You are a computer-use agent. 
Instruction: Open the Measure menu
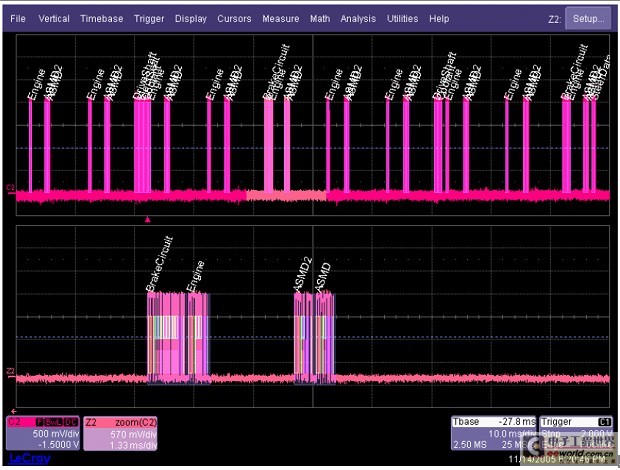point(281,19)
